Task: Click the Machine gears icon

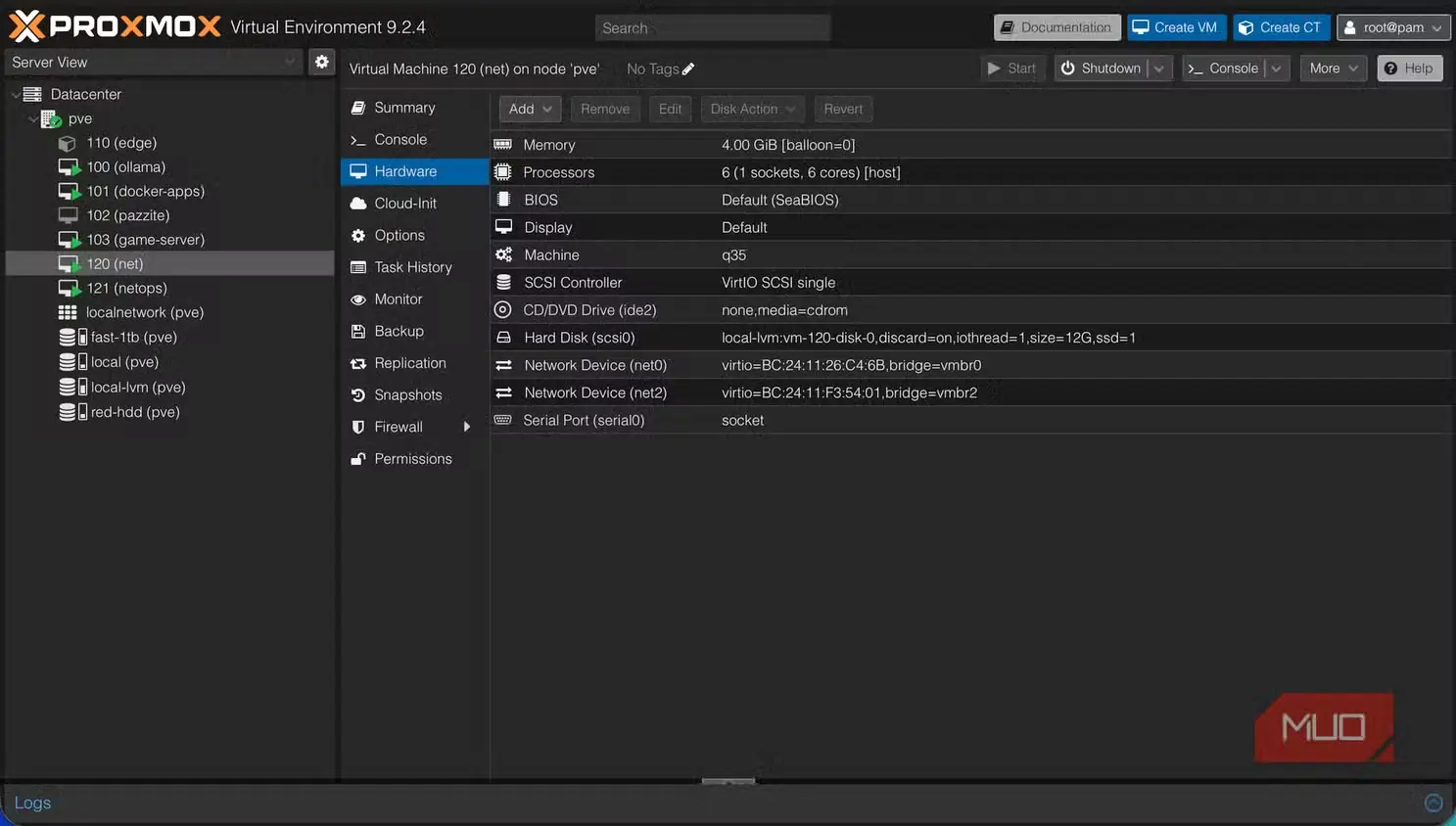Action: point(503,254)
